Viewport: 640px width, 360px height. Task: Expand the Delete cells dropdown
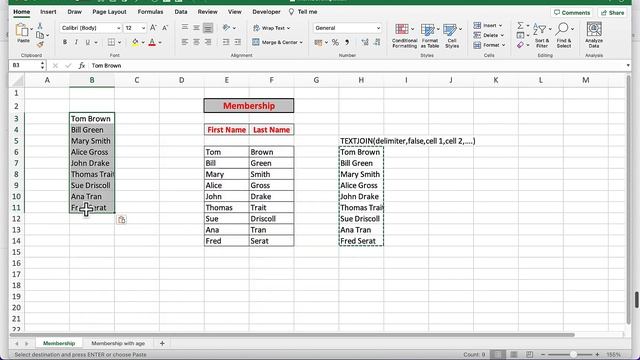[502, 36]
